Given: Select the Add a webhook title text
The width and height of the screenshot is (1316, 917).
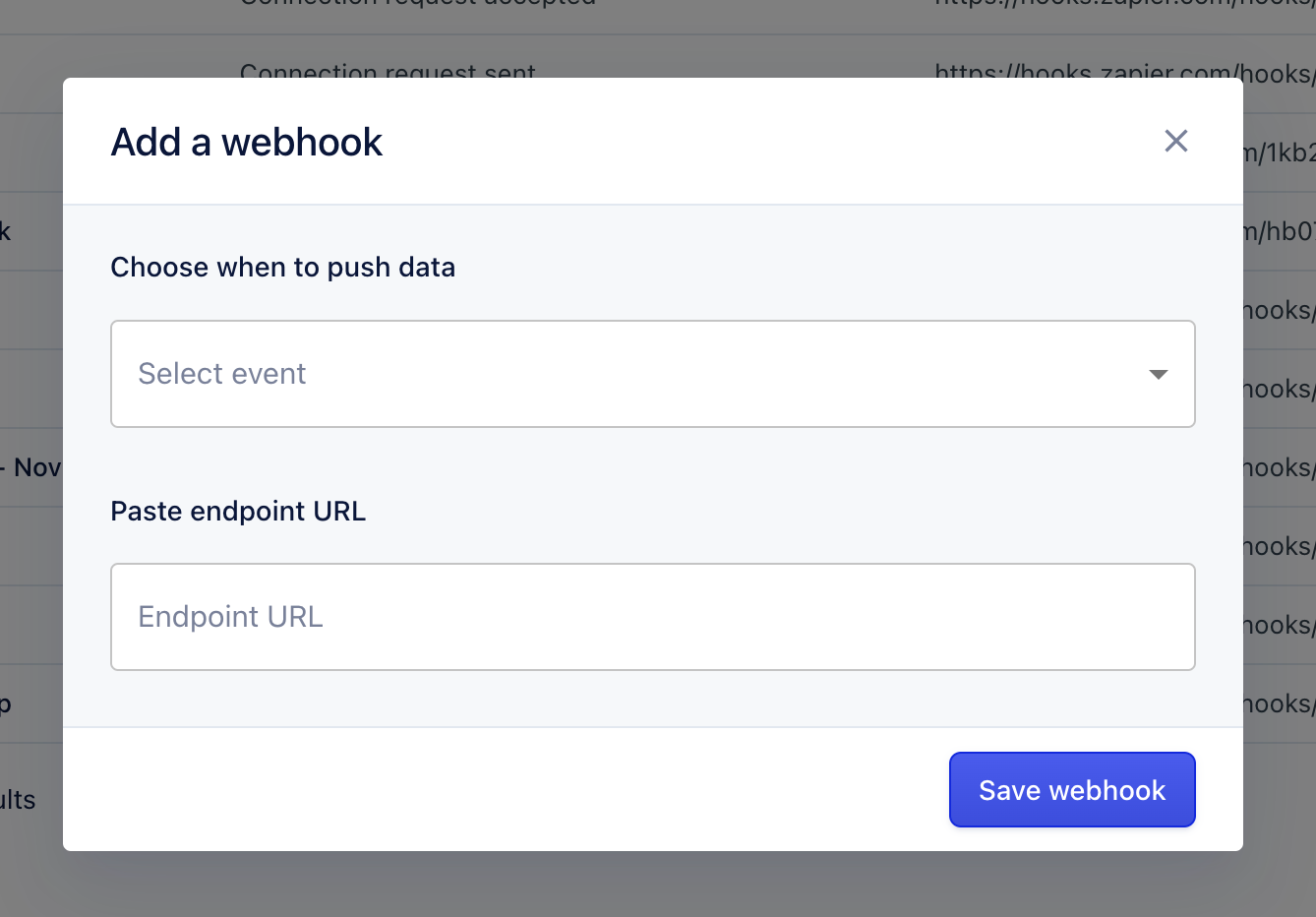Looking at the screenshot, I should 246,142.
